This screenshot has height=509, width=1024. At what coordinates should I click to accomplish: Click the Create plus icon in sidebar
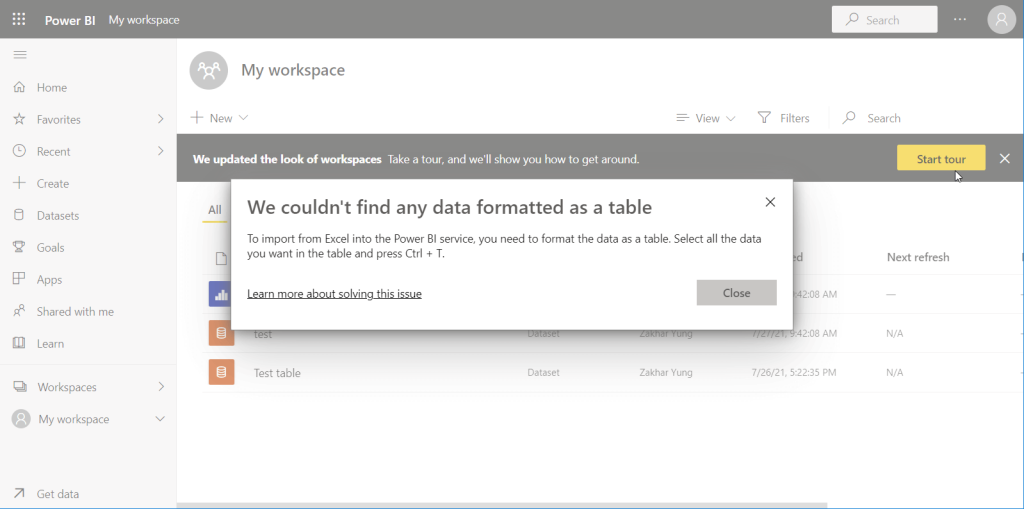(x=20, y=183)
